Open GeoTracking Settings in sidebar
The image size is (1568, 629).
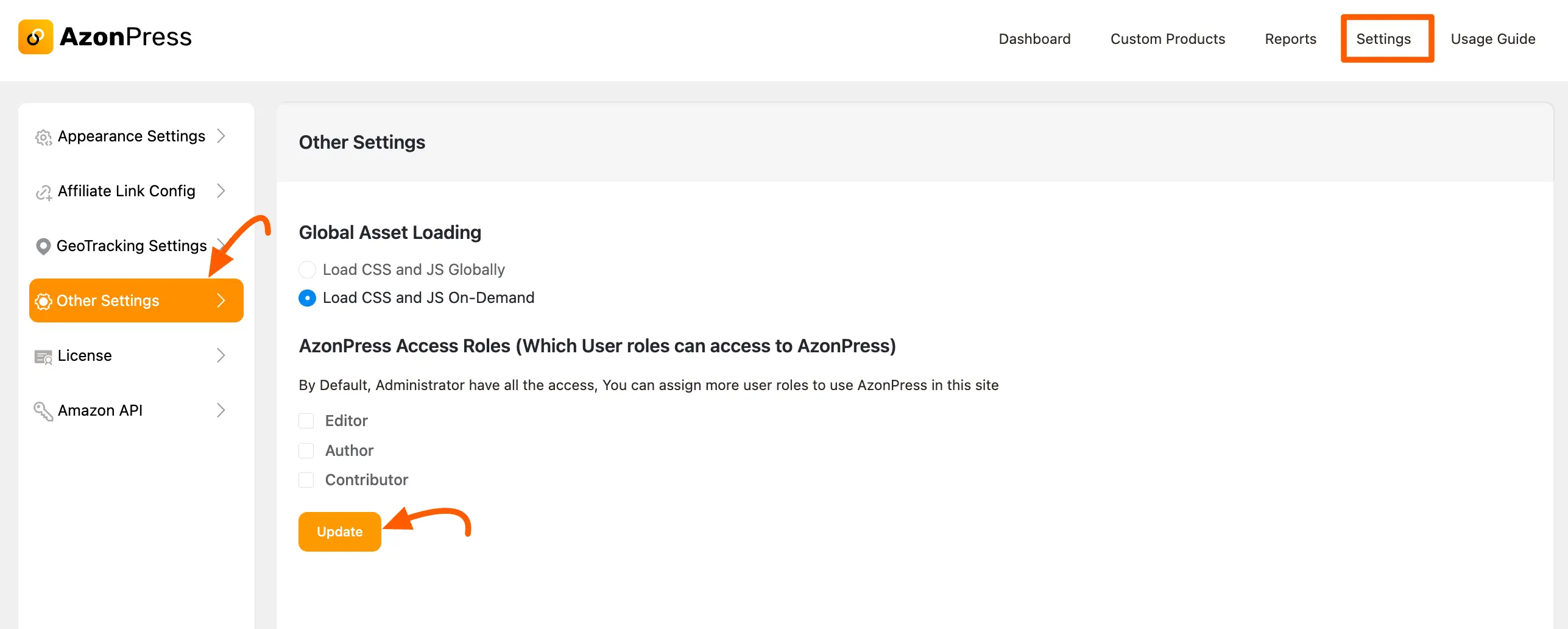point(136,246)
